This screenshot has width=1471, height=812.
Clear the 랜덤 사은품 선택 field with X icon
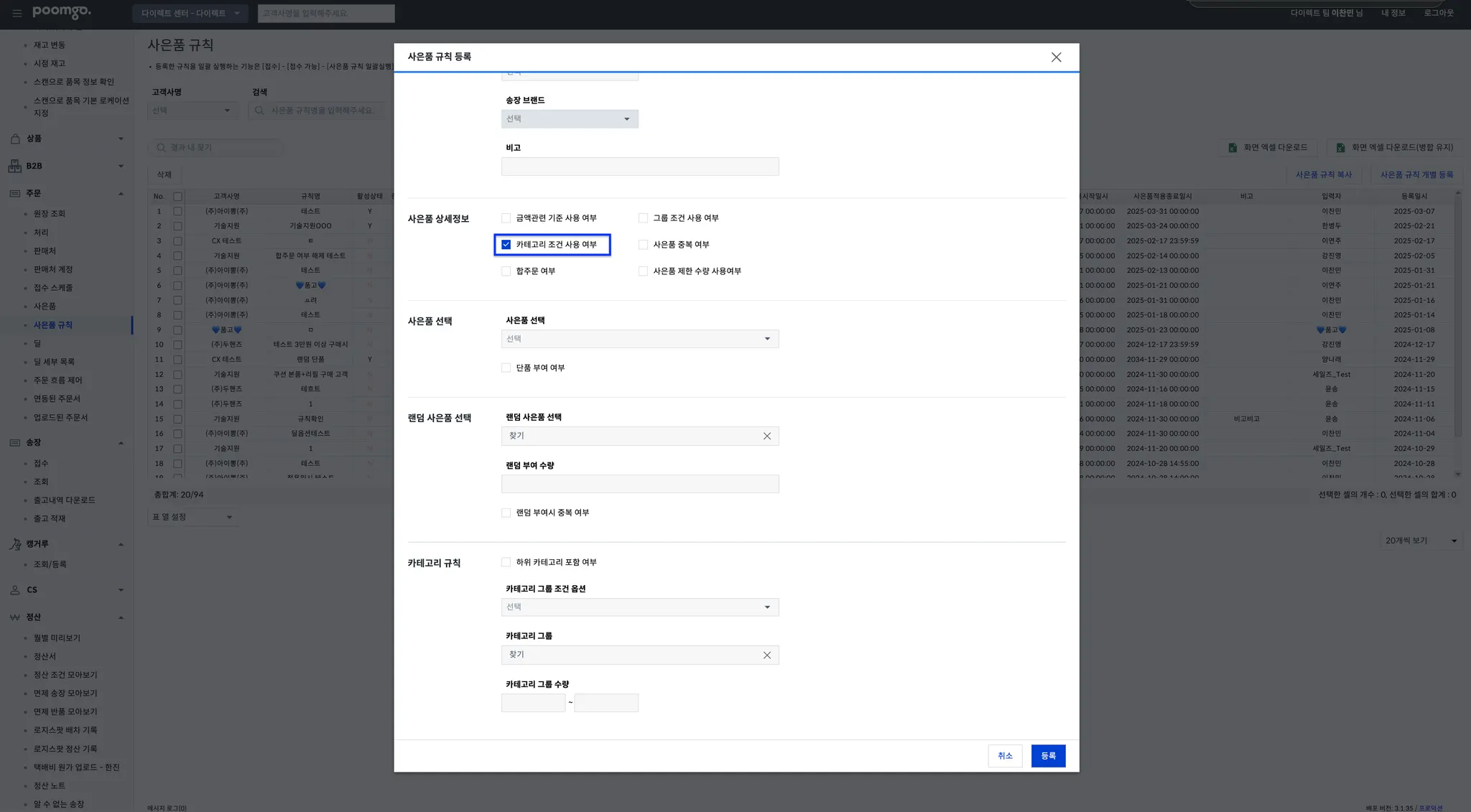coord(766,436)
